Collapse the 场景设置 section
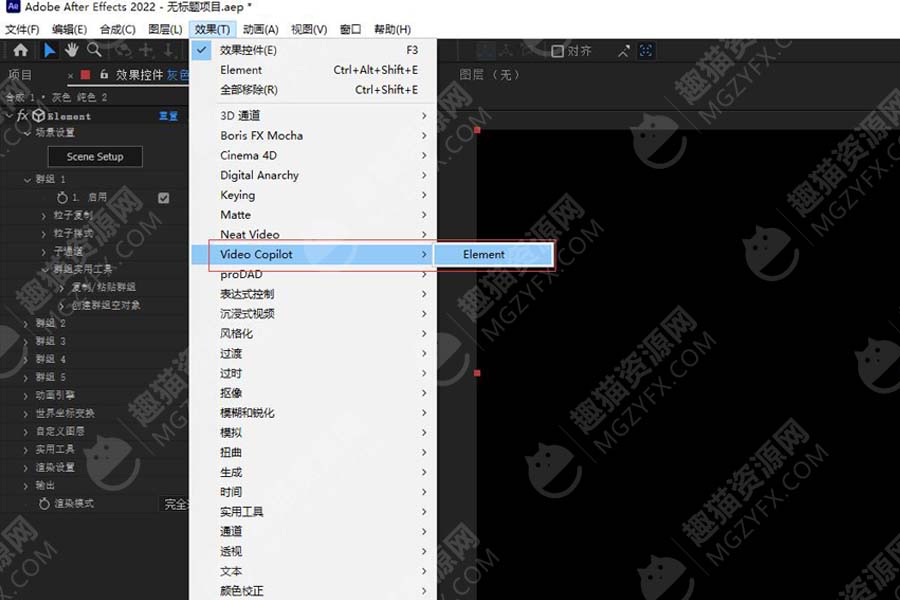 point(27,133)
